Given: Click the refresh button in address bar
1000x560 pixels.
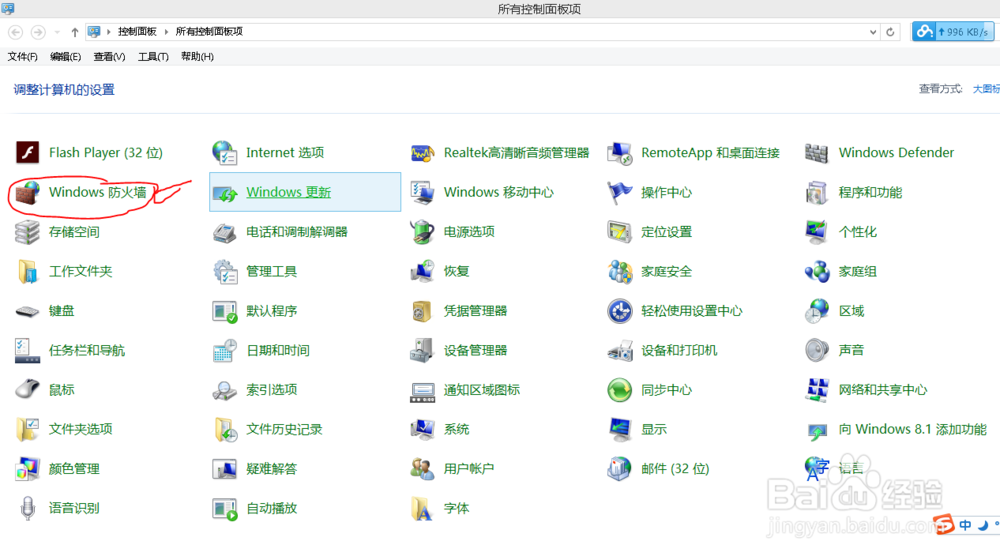Looking at the screenshot, I should pyautogui.click(x=890, y=32).
